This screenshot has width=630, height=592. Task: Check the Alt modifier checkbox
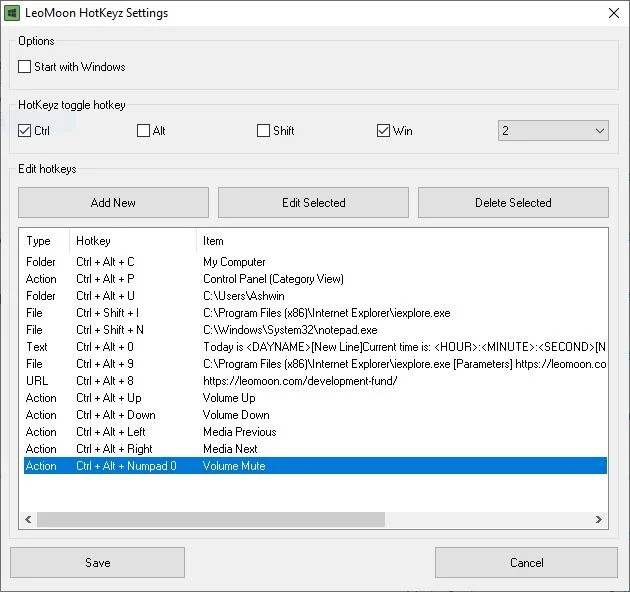pos(144,131)
